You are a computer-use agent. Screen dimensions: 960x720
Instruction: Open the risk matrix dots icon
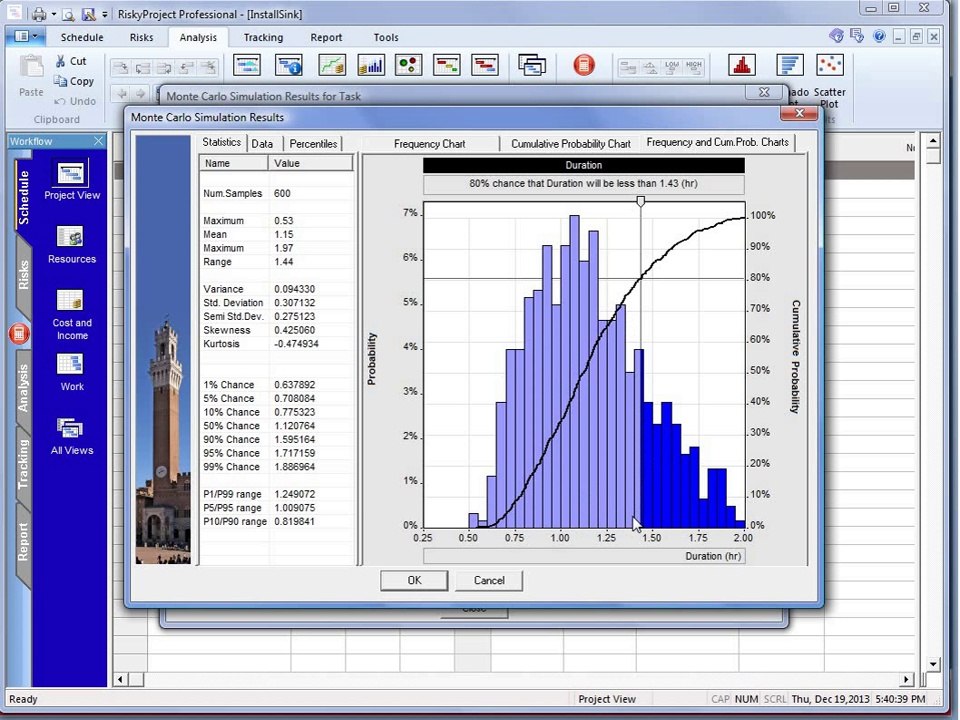pos(408,65)
